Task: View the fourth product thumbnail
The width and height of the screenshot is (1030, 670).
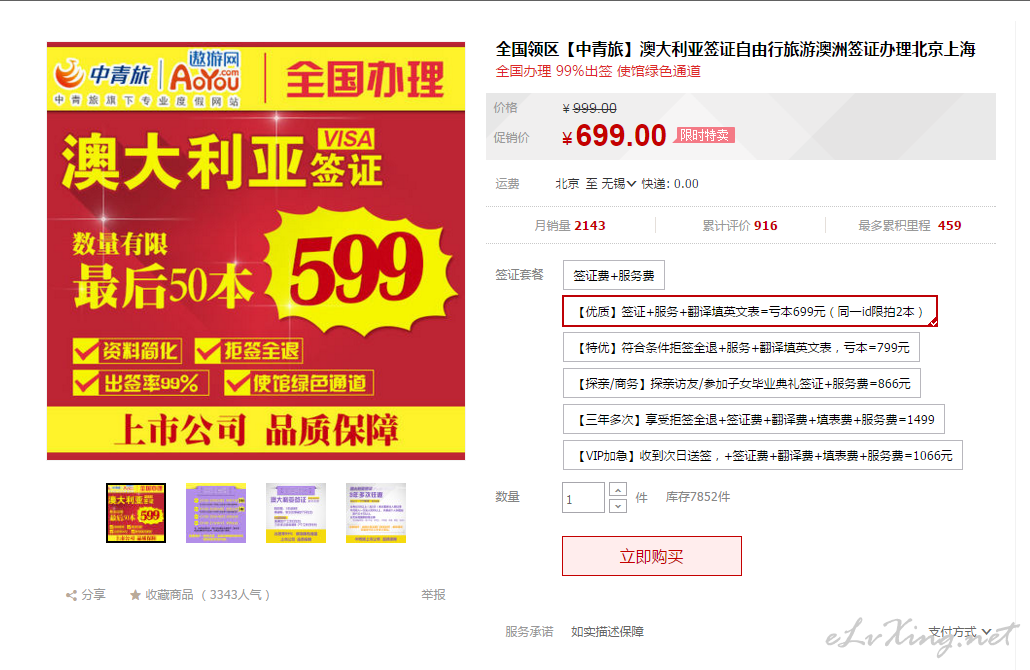Action: [376, 513]
